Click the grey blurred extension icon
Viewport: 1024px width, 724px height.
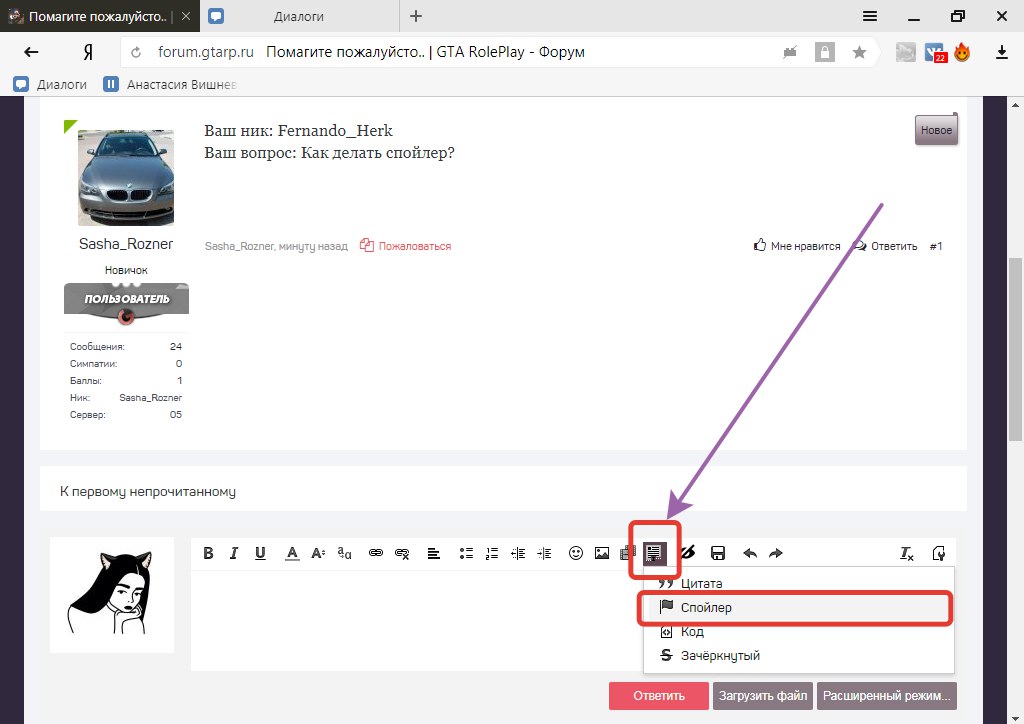coord(905,52)
